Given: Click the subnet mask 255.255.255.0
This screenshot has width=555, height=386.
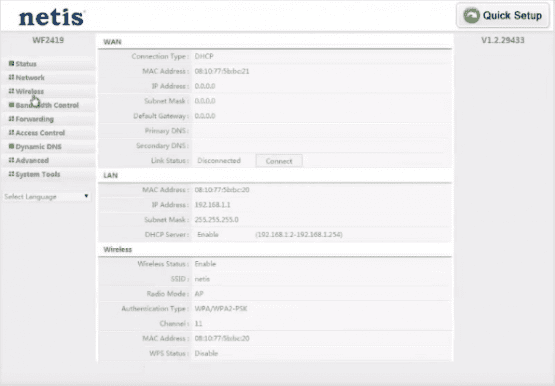Looking at the screenshot, I should (216, 220).
